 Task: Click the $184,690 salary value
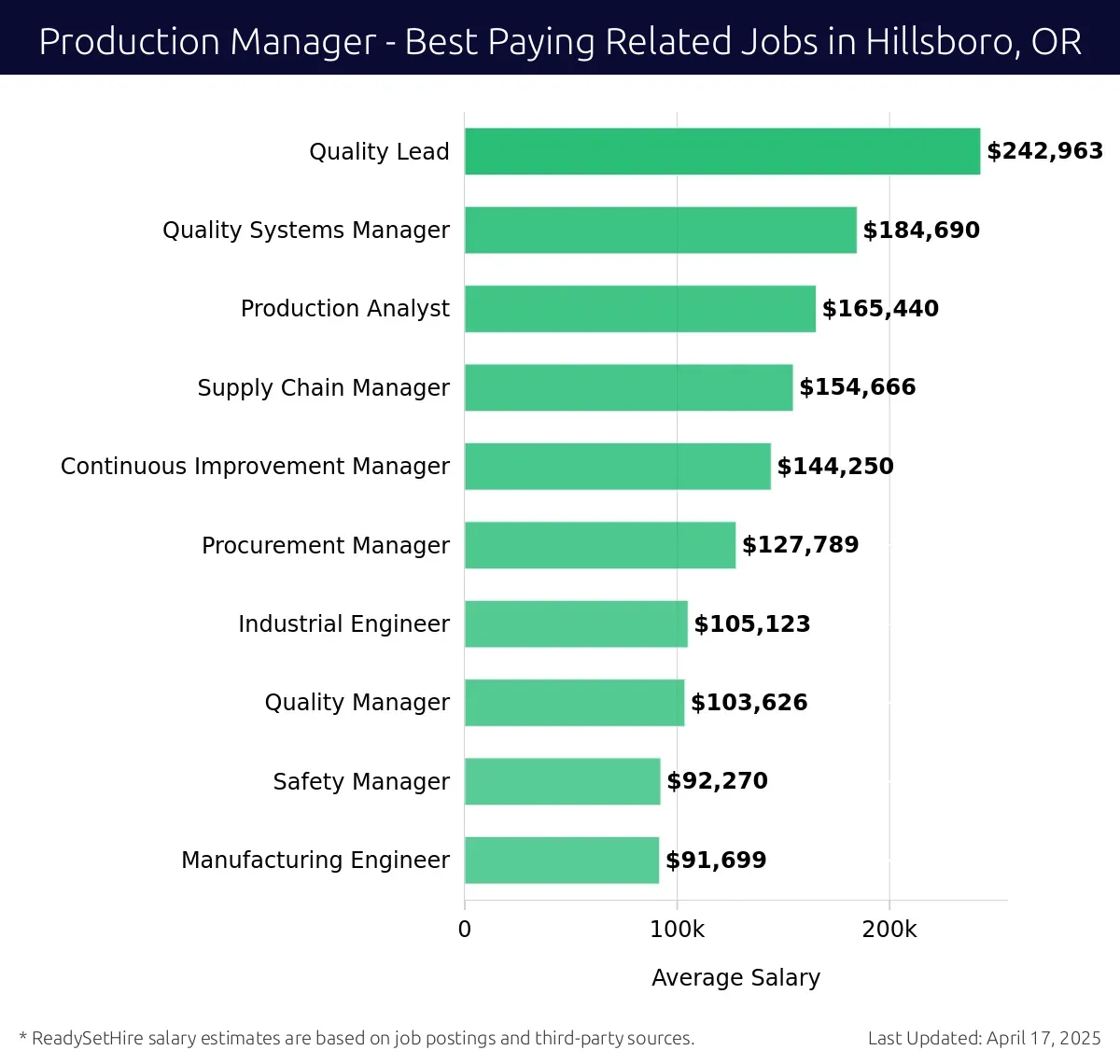[x=921, y=231]
